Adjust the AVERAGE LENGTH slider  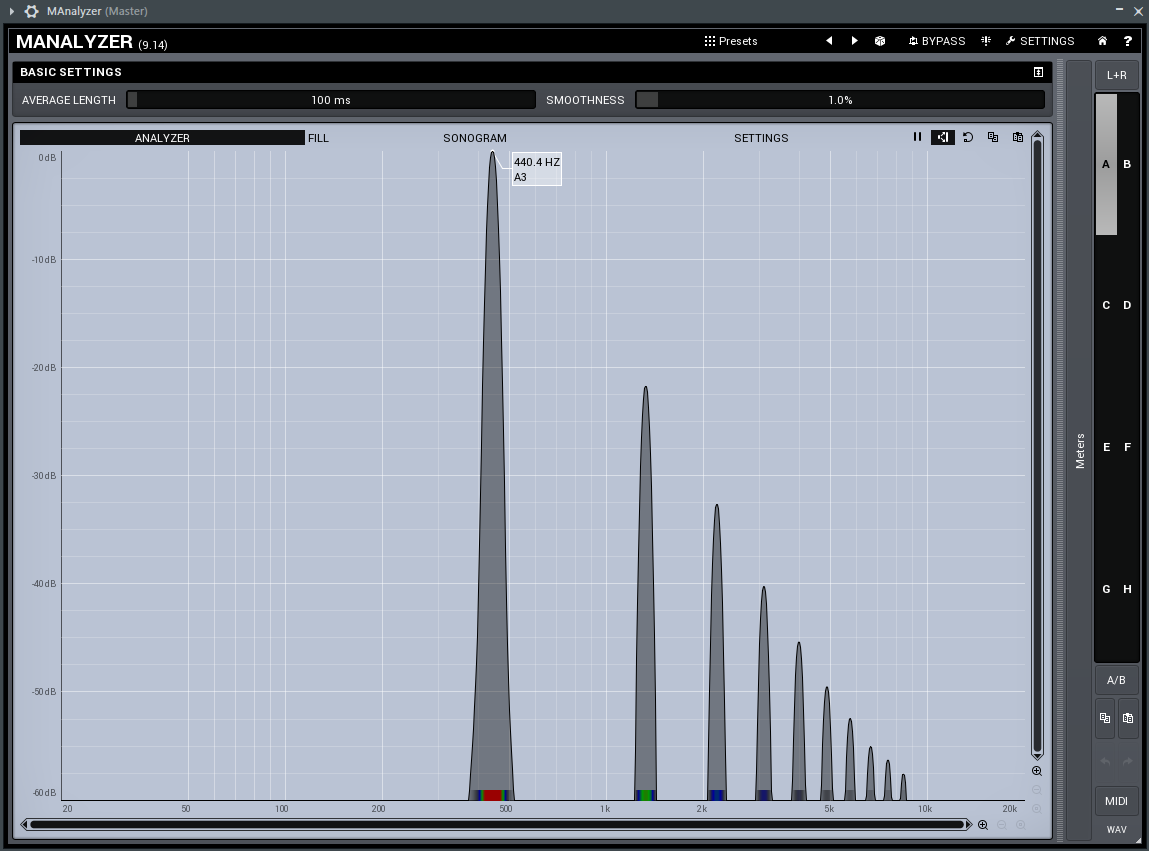tap(331, 100)
